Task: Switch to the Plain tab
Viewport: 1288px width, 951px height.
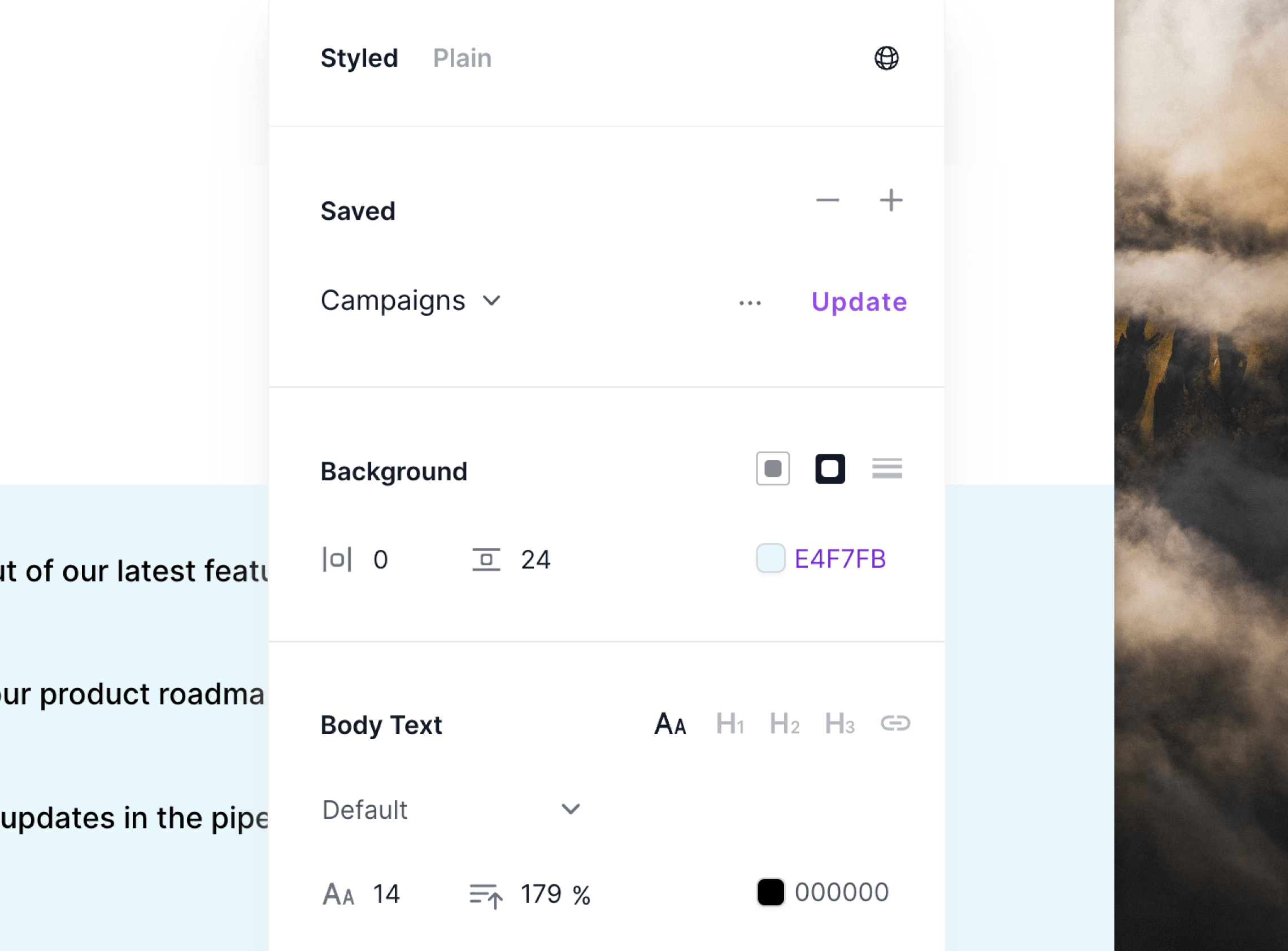Action: (x=462, y=58)
